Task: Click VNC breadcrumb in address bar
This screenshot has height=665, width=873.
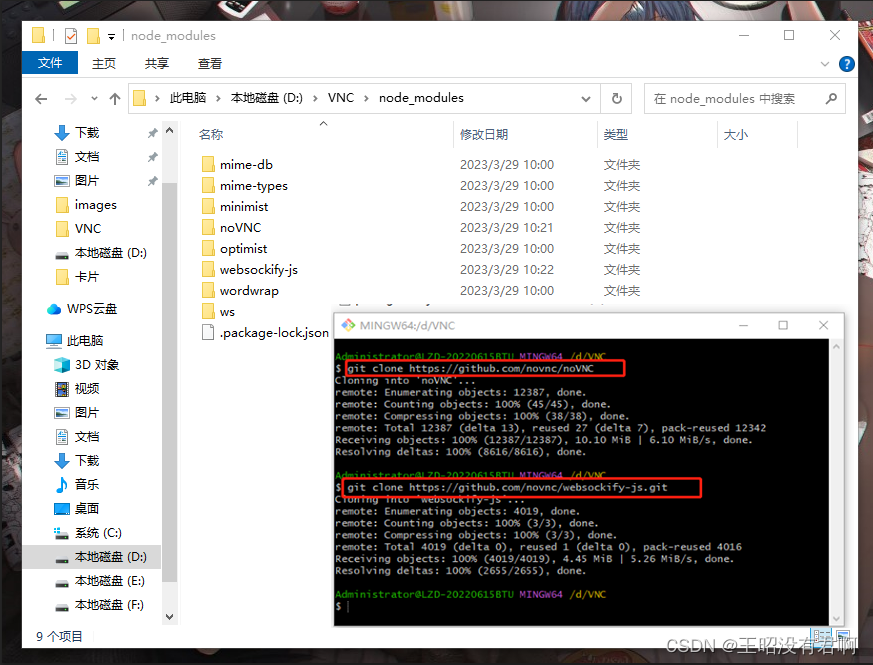Action: tap(341, 98)
